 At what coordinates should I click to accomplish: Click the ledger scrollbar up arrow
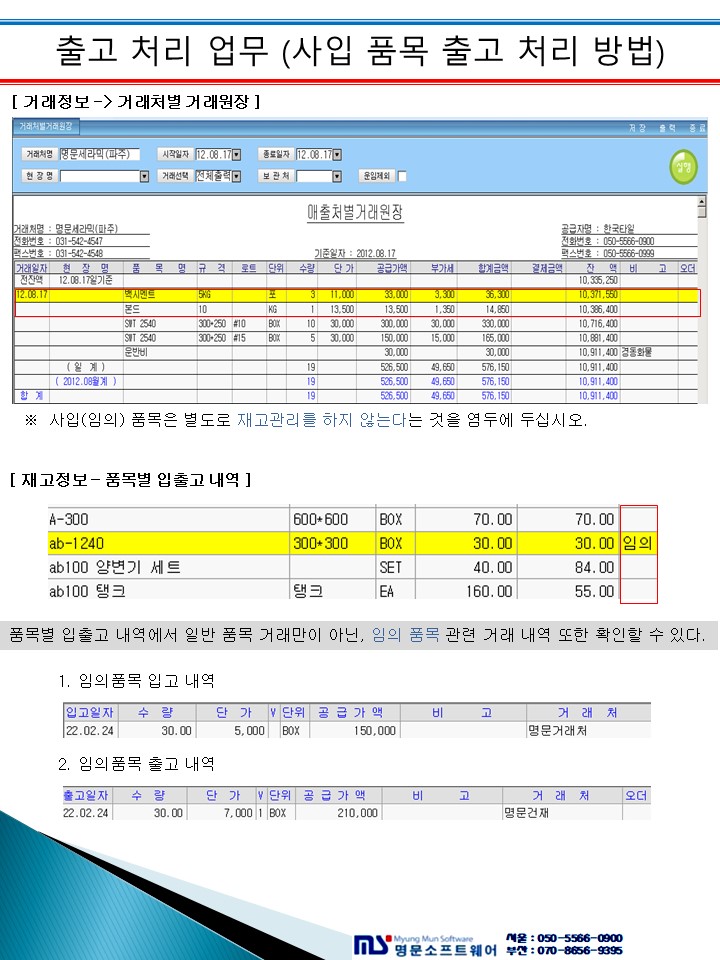702,200
